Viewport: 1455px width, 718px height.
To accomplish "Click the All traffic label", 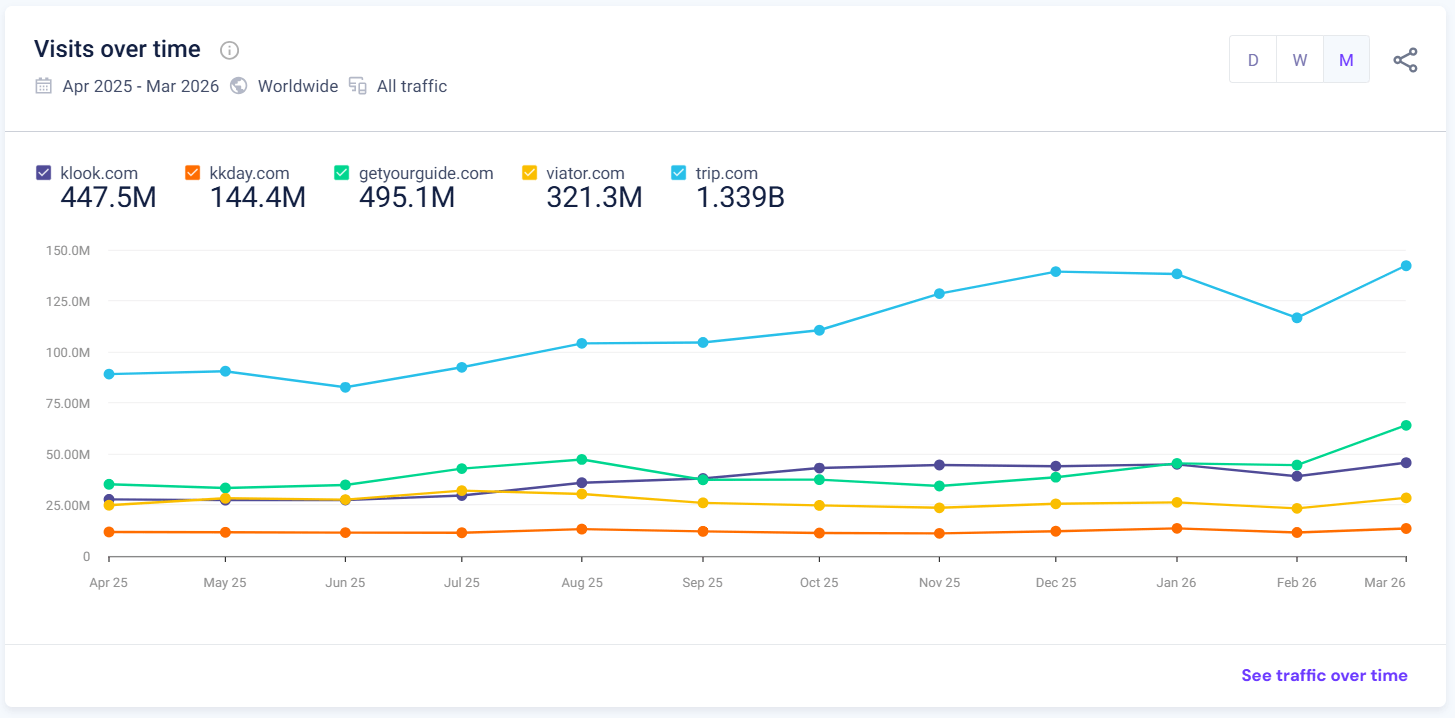I will (x=412, y=86).
